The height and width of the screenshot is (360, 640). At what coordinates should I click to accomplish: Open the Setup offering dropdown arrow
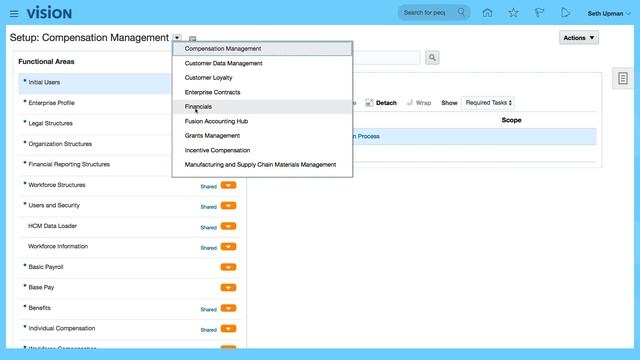click(x=177, y=38)
